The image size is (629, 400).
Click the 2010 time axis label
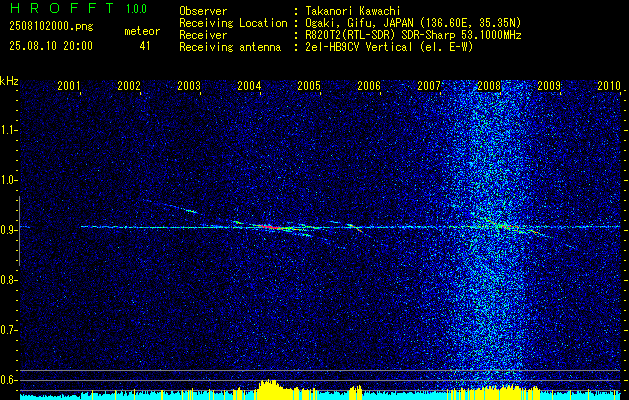(609, 85)
